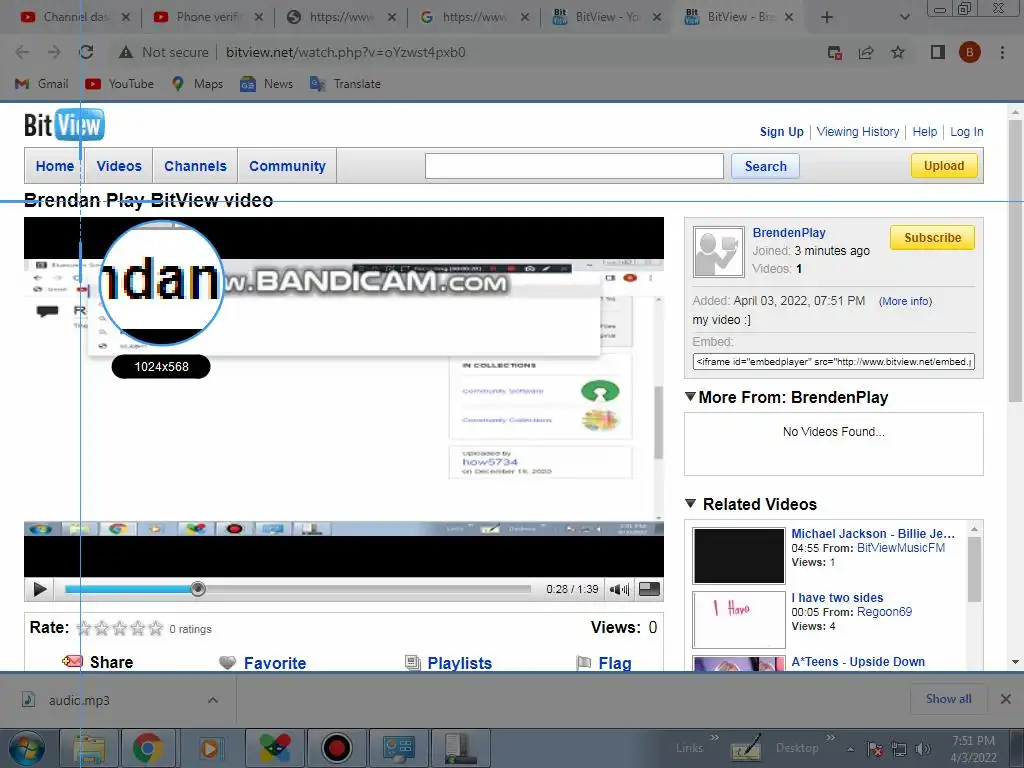Open Michael Jackson - Billie Jean video
1024x768 pixels.
(x=872, y=534)
